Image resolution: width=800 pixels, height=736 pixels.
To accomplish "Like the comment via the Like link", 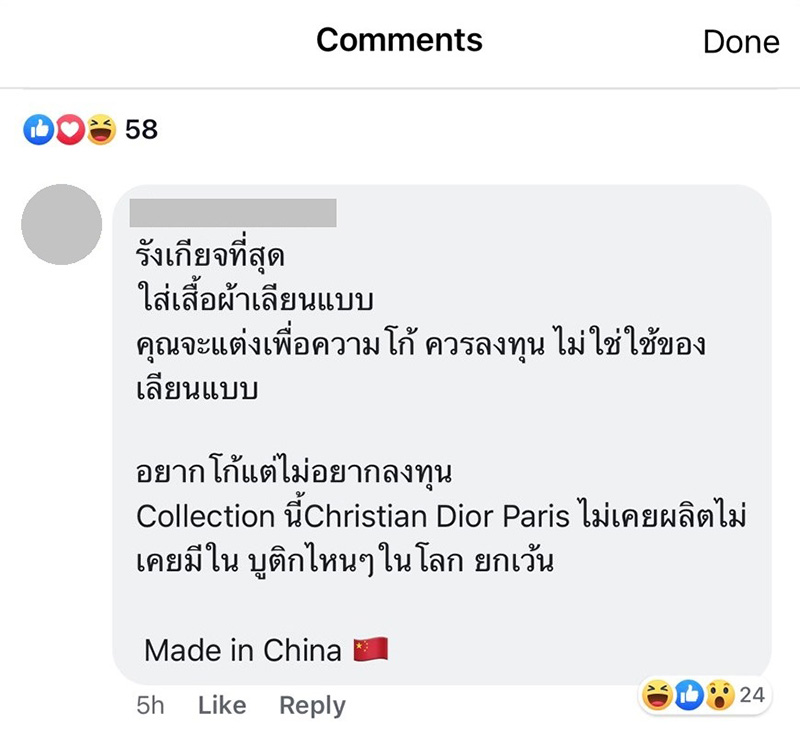I will click(x=222, y=705).
